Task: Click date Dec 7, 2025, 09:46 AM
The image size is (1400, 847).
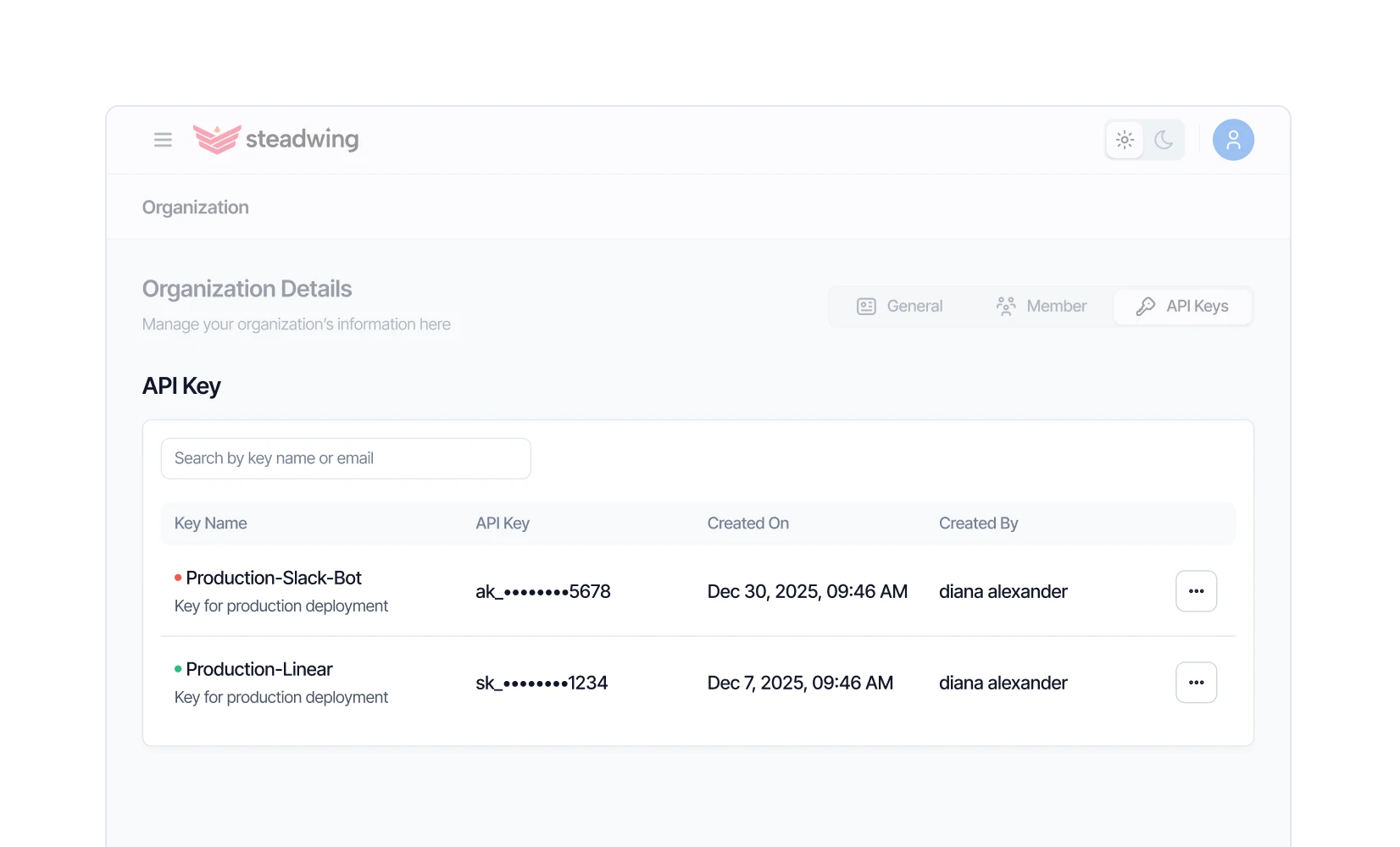Action: click(x=800, y=683)
